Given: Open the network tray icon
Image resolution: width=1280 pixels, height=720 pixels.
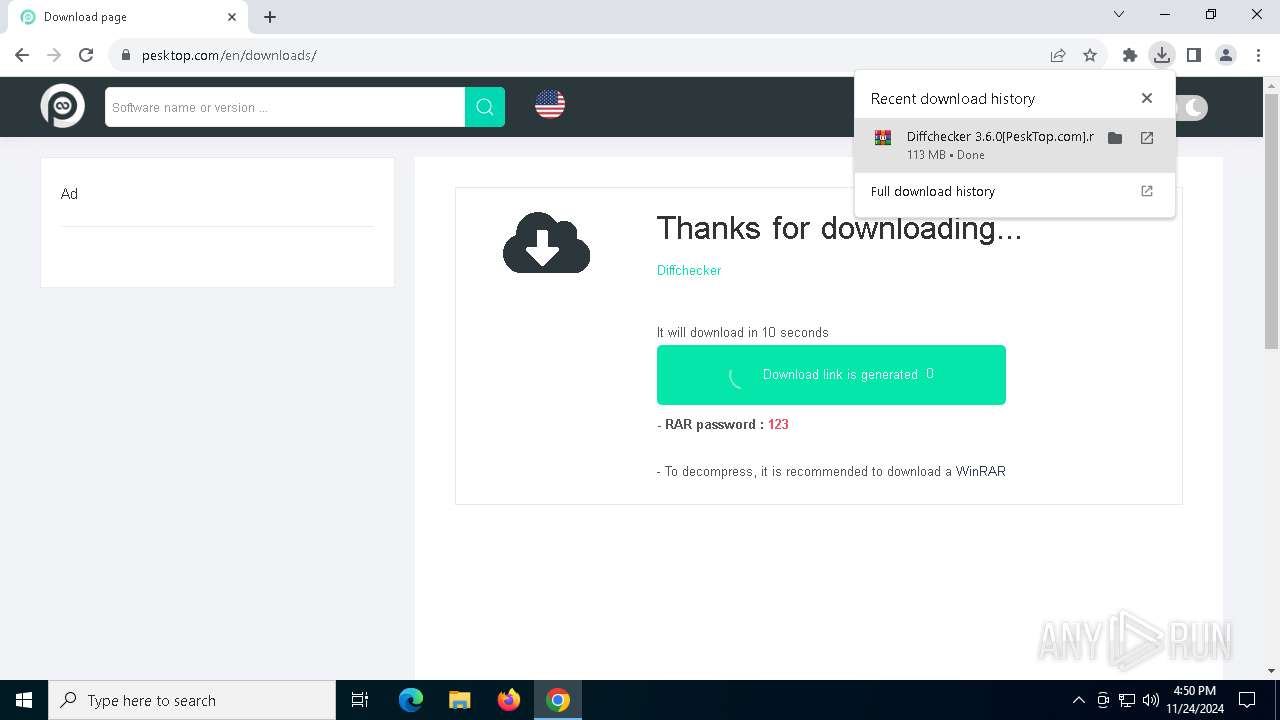Looking at the screenshot, I should [x=1127, y=700].
